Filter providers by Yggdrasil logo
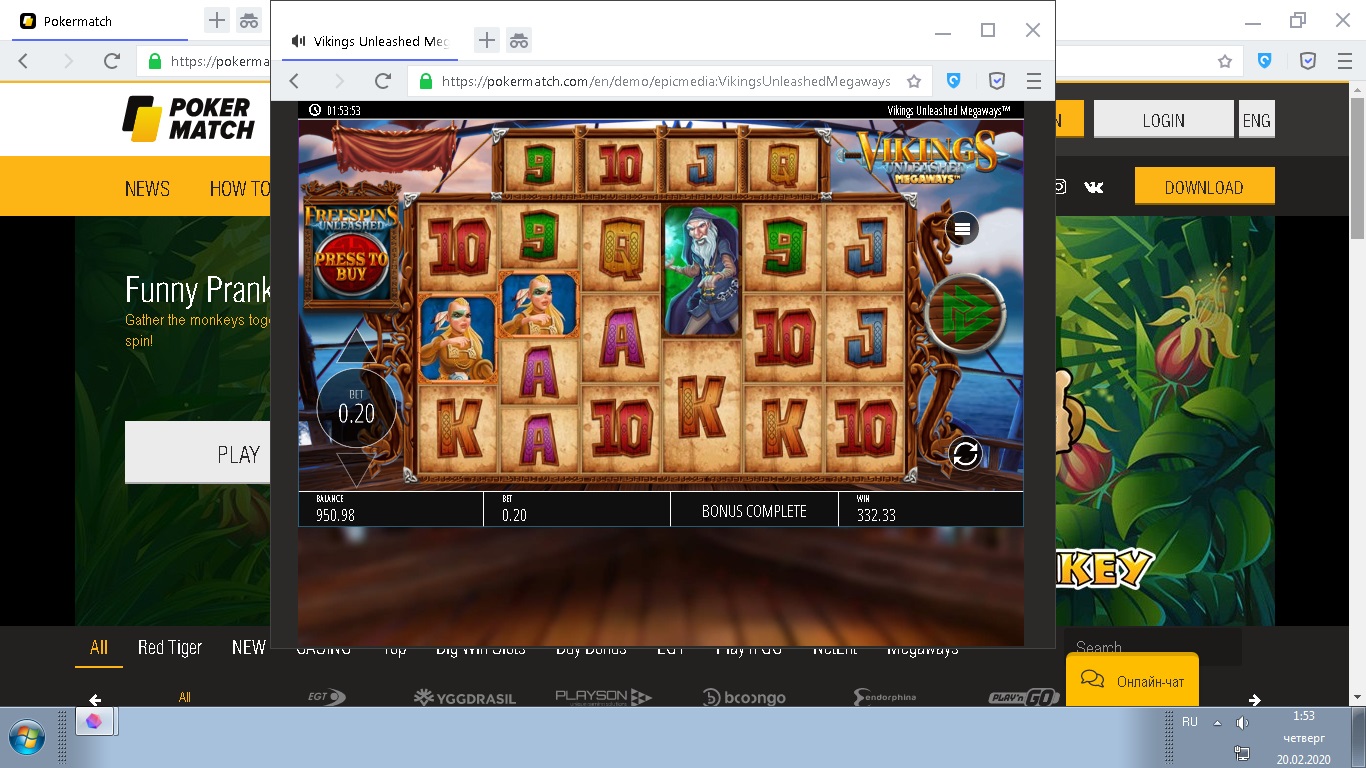Screen dimensions: 1366x768 pyautogui.click(x=464, y=697)
